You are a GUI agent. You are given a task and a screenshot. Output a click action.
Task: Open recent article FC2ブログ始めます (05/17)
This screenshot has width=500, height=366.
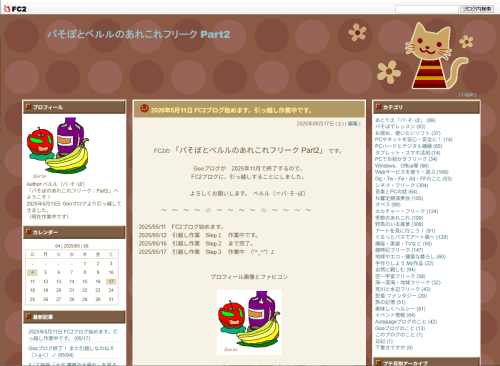[x=73, y=335]
